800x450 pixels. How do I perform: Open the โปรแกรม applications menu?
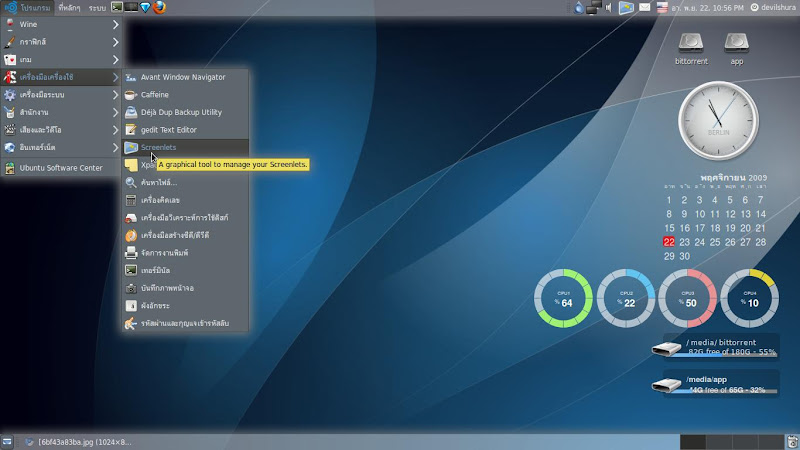click(28, 8)
